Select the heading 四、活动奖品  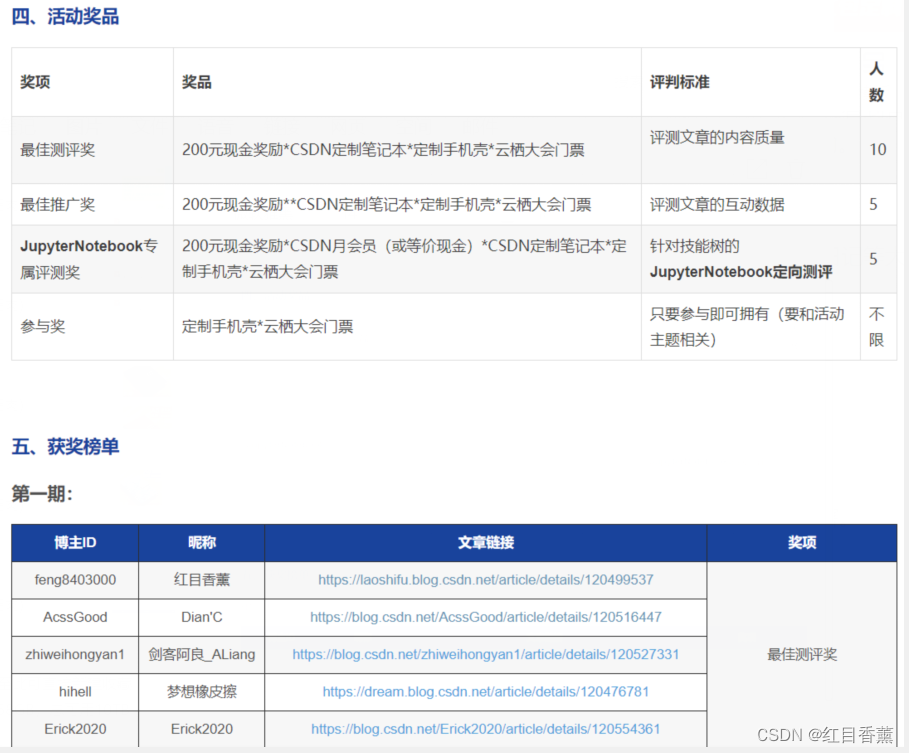(65, 16)
